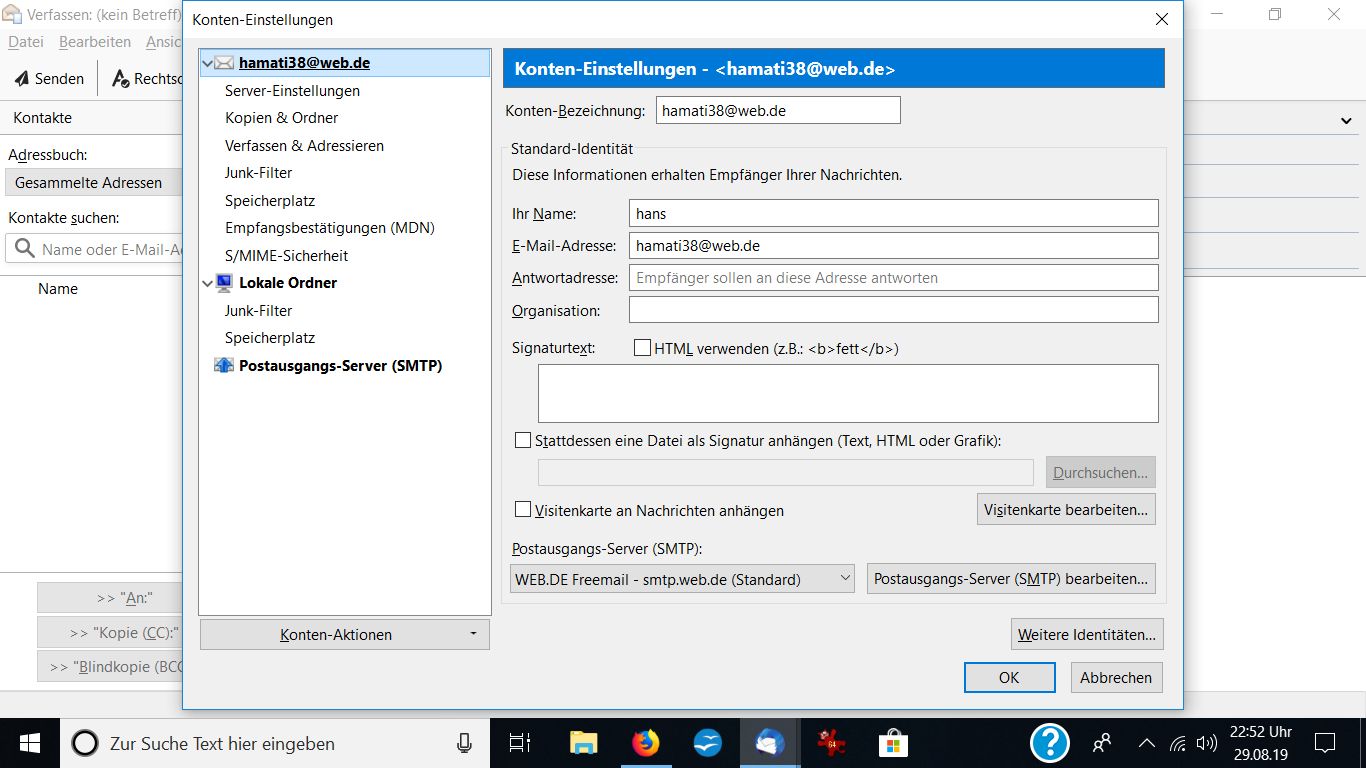Toggle Visitenkarte an Nachrichten anhängen checkbox
Viewport: 1366px width, 768px height.
tap(523, 510)
